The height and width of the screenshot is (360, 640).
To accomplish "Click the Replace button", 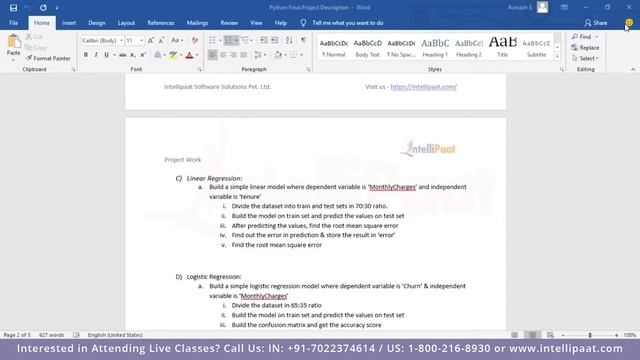I will coord(585,48).
